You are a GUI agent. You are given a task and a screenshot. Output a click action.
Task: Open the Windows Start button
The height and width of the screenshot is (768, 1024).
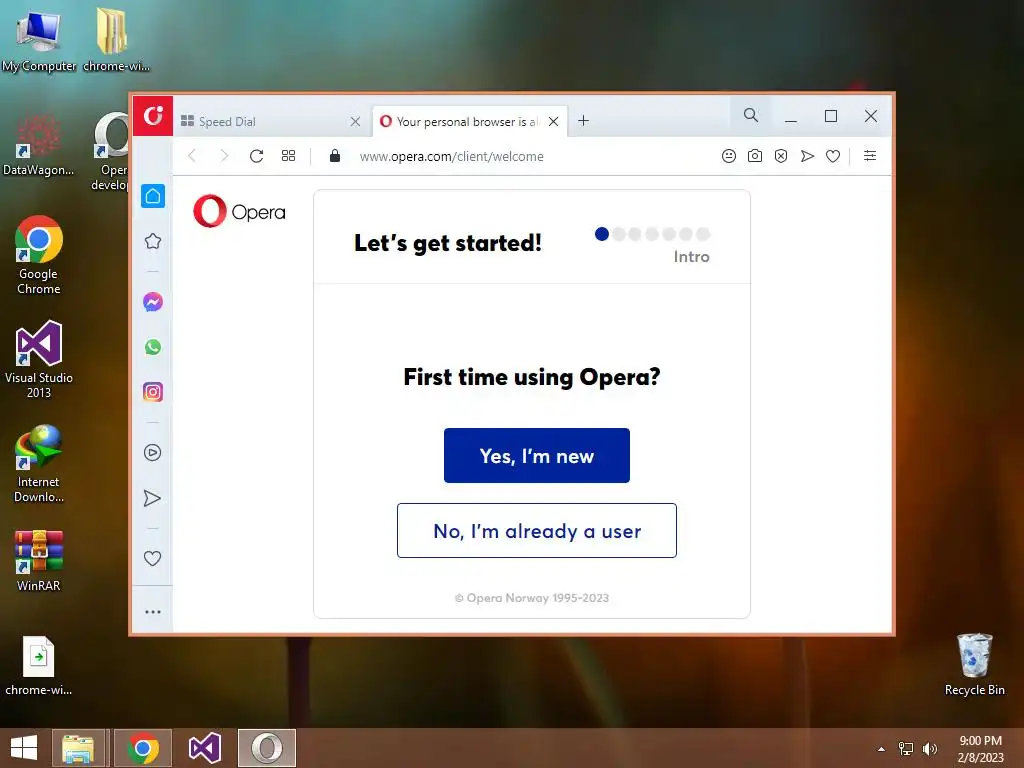click(x=24, y=748)
